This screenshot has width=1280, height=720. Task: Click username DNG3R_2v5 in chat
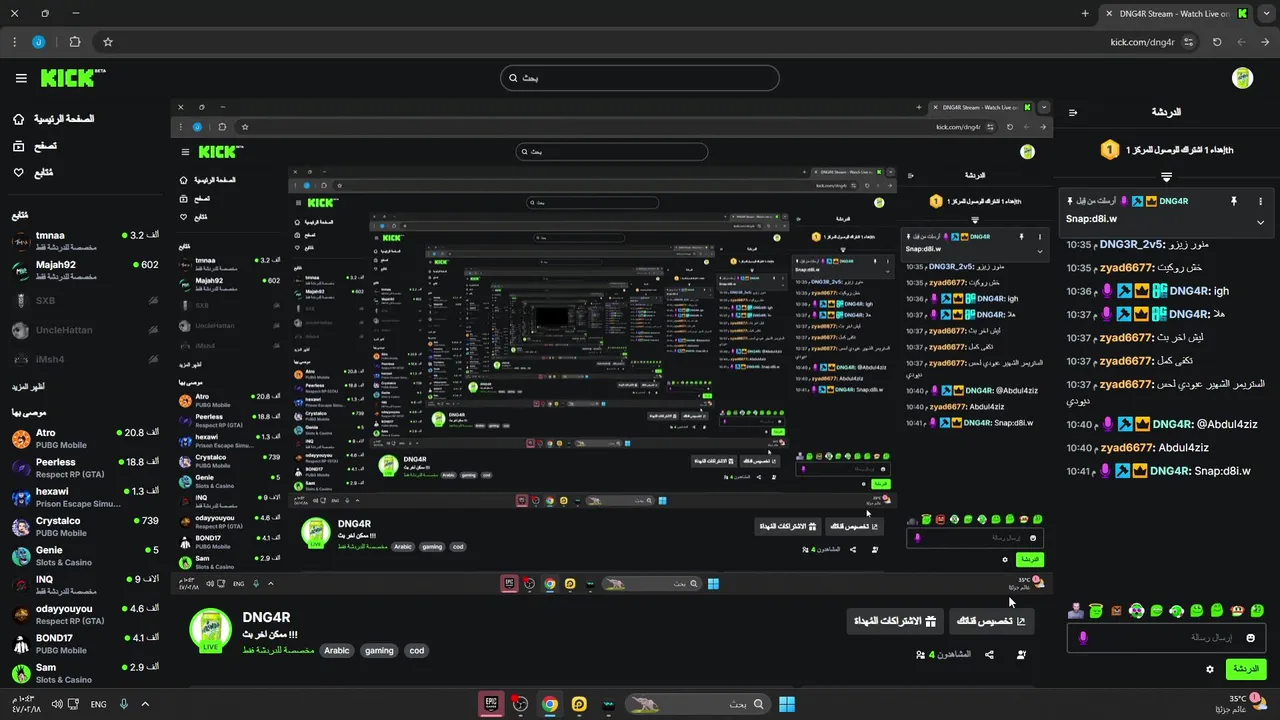point(1132,244)
